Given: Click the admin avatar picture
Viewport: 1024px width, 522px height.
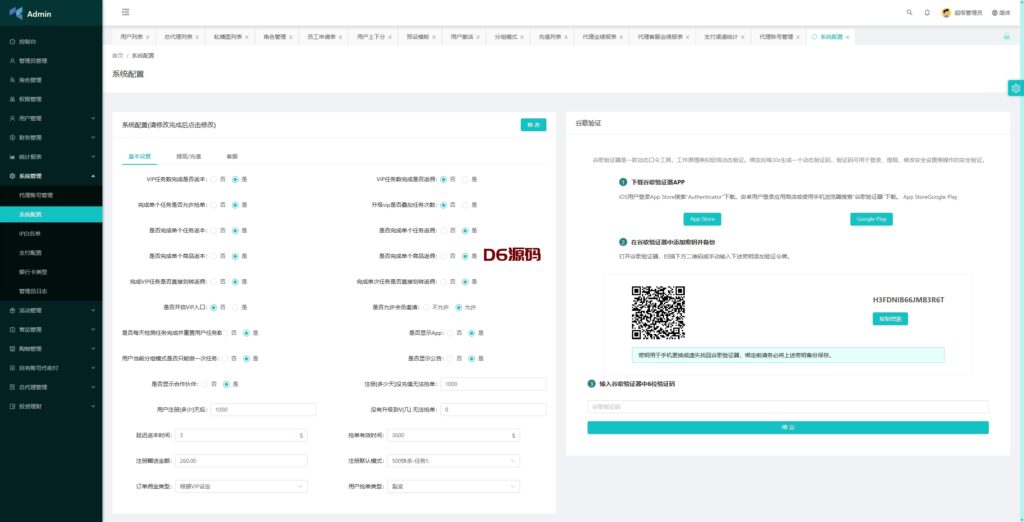Looking at the screenshot, I should pyautogui.click(x=946, y=12).
